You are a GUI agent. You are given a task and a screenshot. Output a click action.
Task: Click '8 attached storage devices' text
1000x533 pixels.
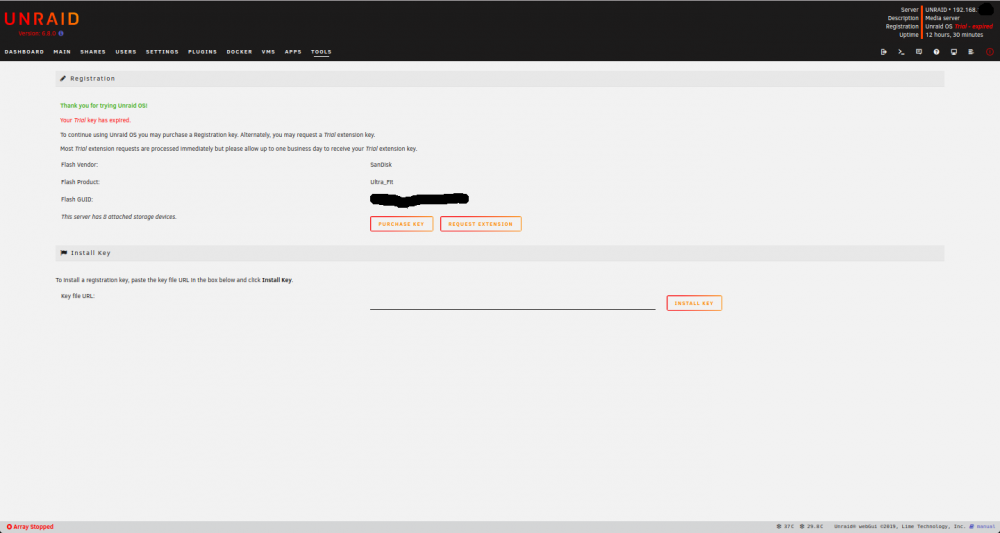coord(140,217)
